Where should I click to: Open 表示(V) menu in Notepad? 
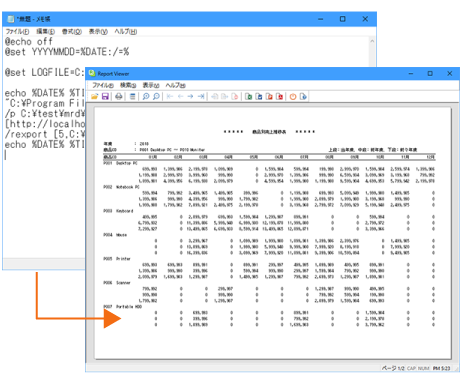click(x=98, y=31)
